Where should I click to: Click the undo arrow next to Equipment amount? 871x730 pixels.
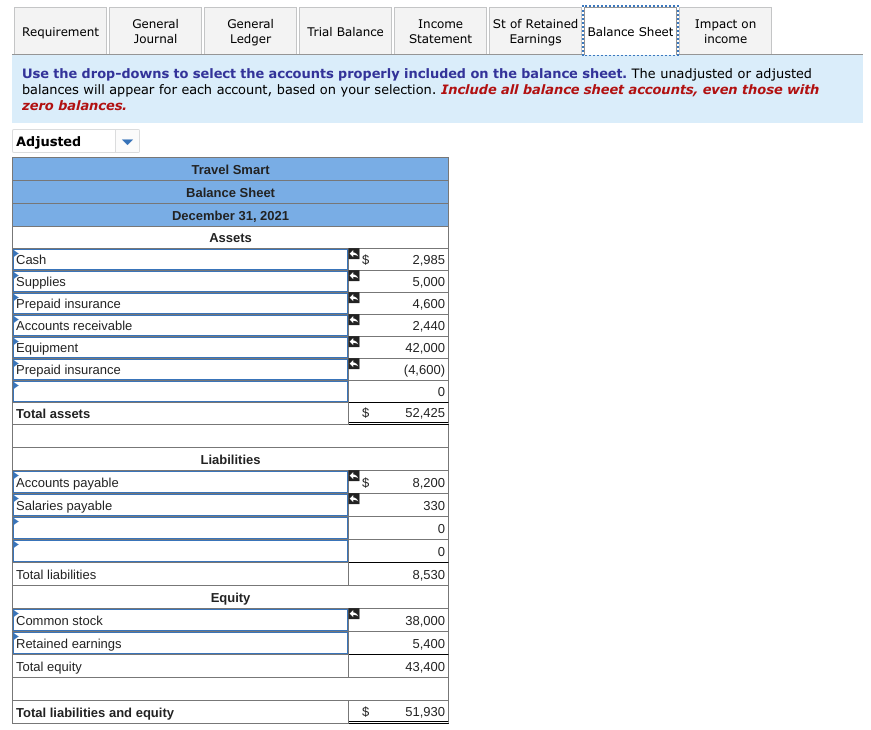click(352, 343)
